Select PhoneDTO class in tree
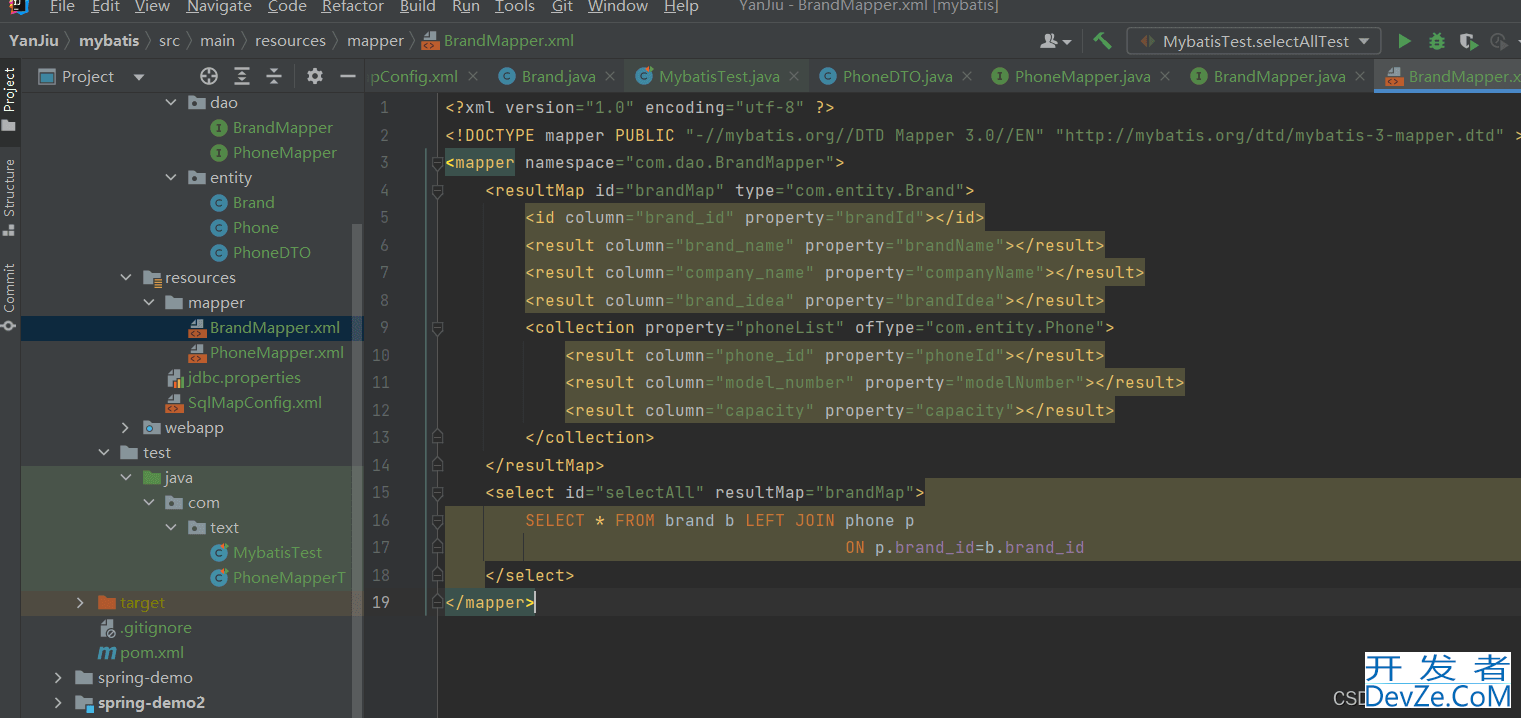Image resolution: width=1521 pixels, height=718 pixels. point(272,252)
